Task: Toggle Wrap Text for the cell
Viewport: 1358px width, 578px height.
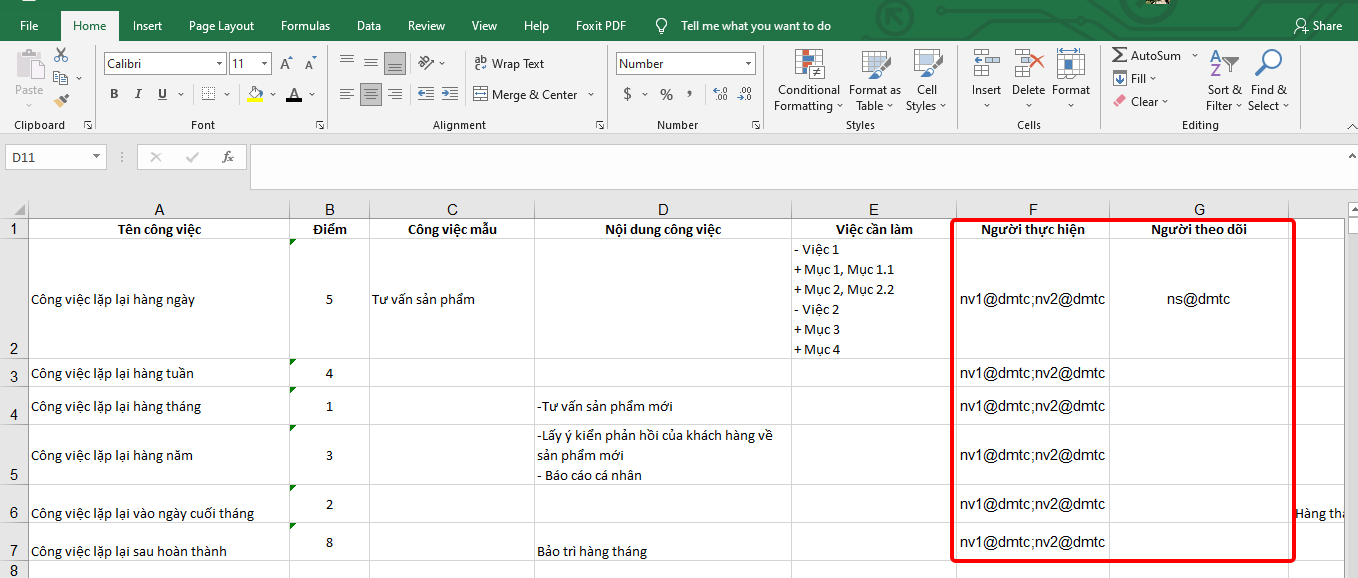Action: (x=509, y=64)
